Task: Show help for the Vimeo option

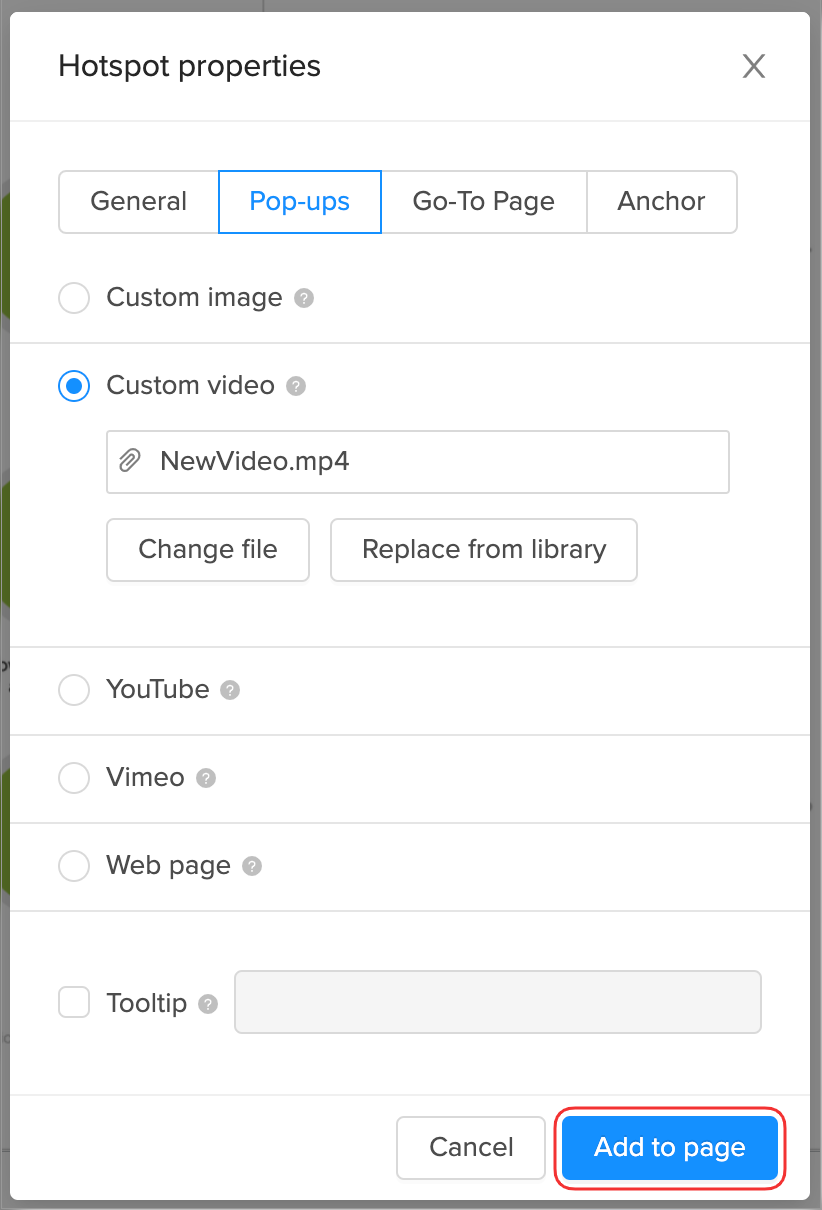Action: pos(206,778)
